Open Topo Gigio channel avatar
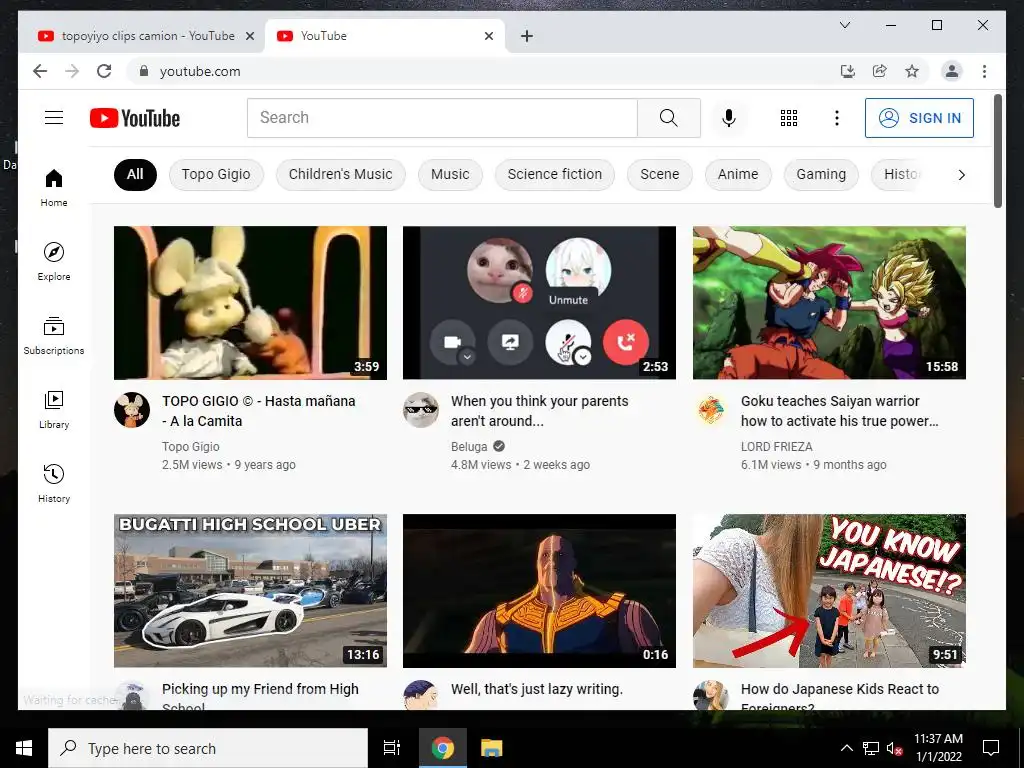 point(132,410)
